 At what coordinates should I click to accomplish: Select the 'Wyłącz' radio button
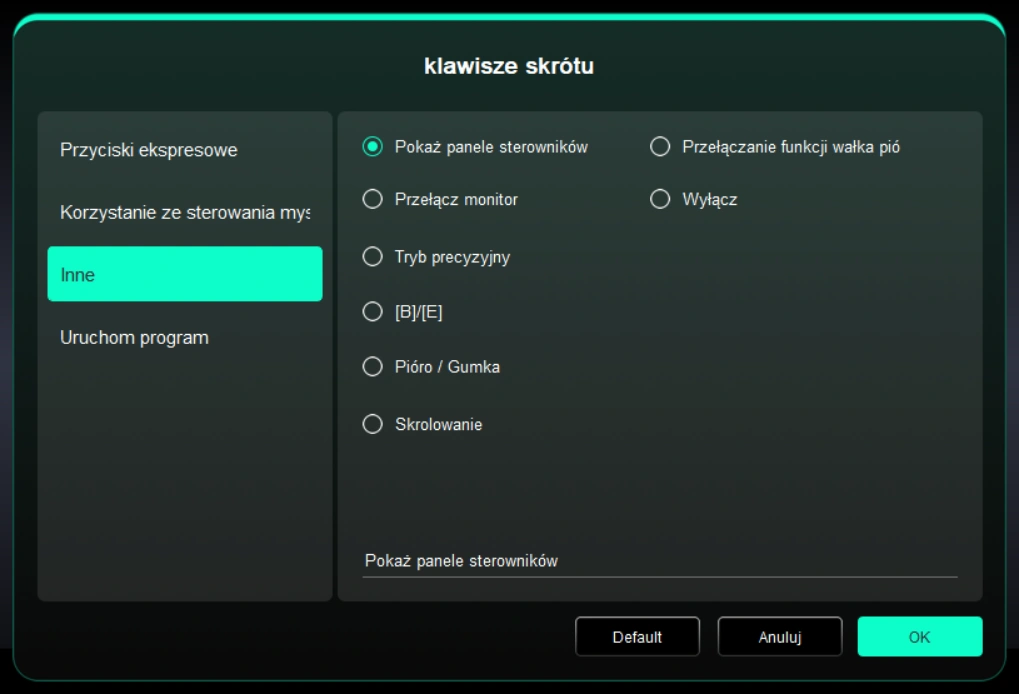tap(660, 200)
